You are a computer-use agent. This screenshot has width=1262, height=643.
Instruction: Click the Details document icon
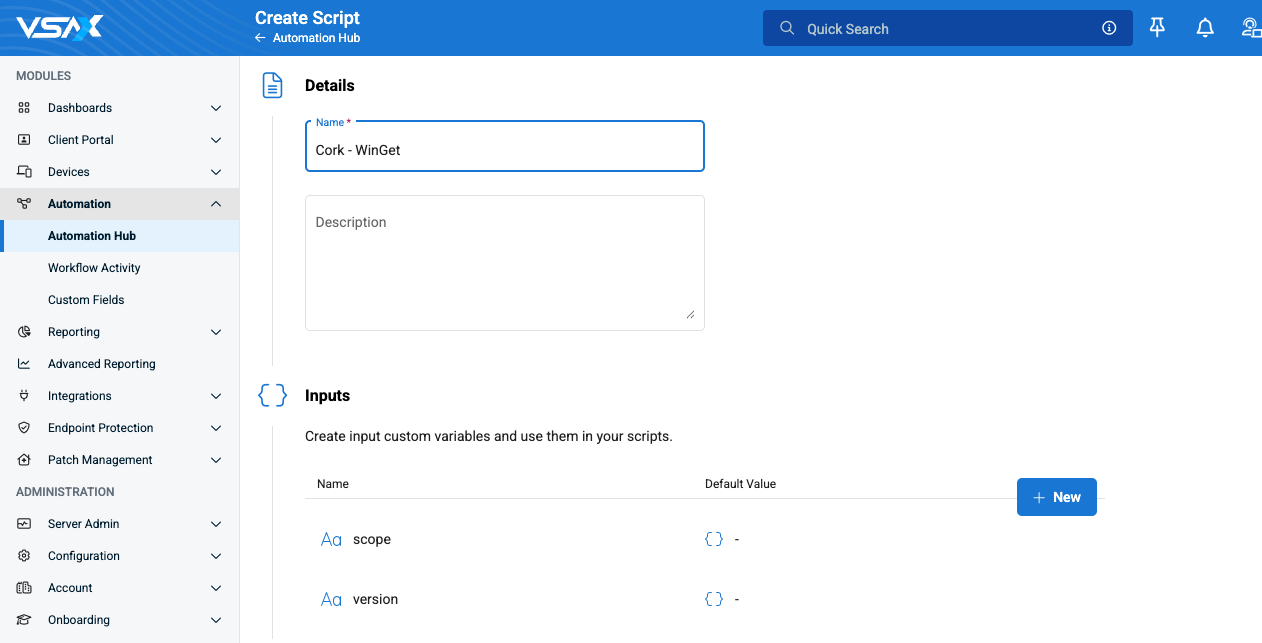coord(272,85)
